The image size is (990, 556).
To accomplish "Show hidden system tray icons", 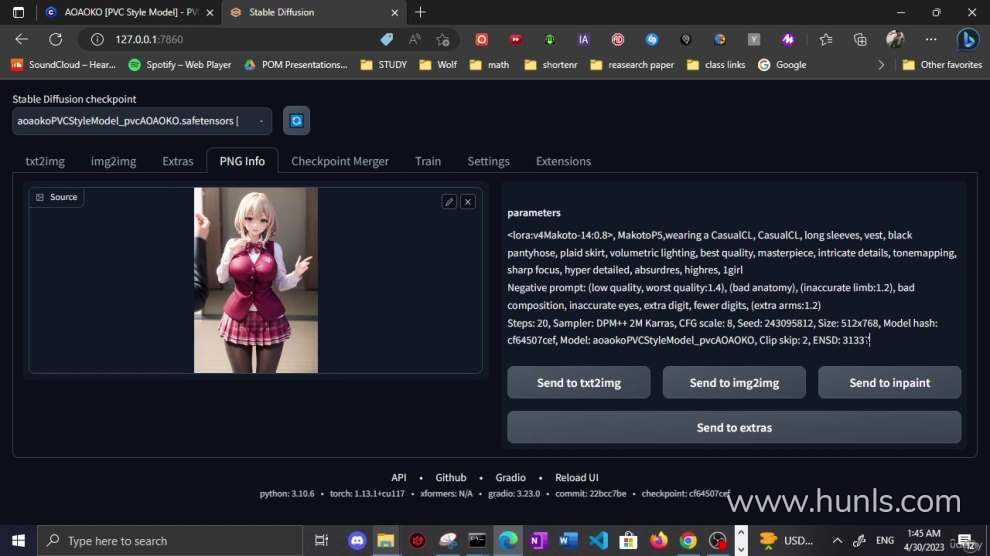I will [837, 541].
